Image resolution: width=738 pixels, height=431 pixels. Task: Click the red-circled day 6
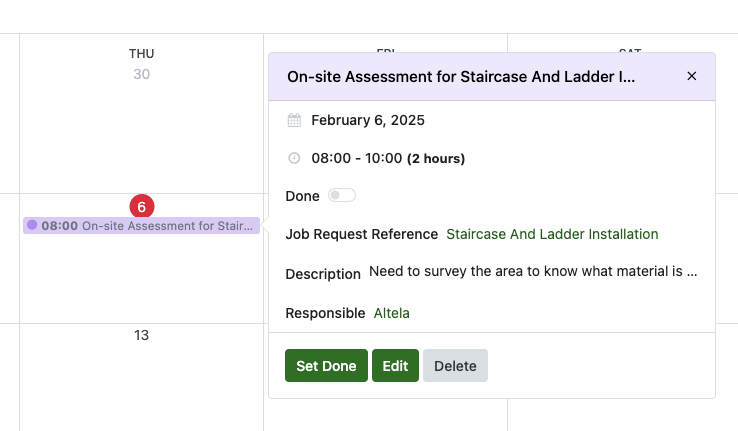(x=141, y=207)
